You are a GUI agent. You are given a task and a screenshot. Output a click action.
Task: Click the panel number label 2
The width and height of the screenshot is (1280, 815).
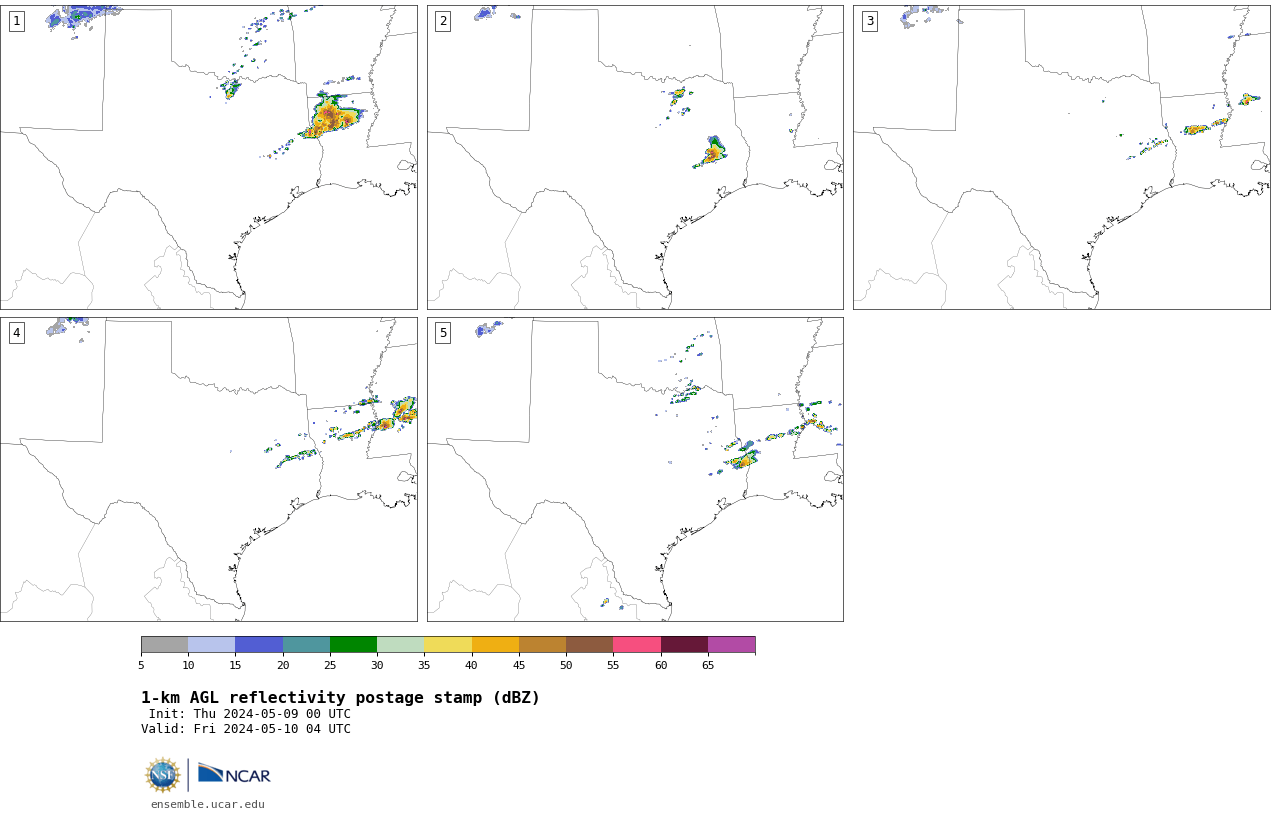443,21
